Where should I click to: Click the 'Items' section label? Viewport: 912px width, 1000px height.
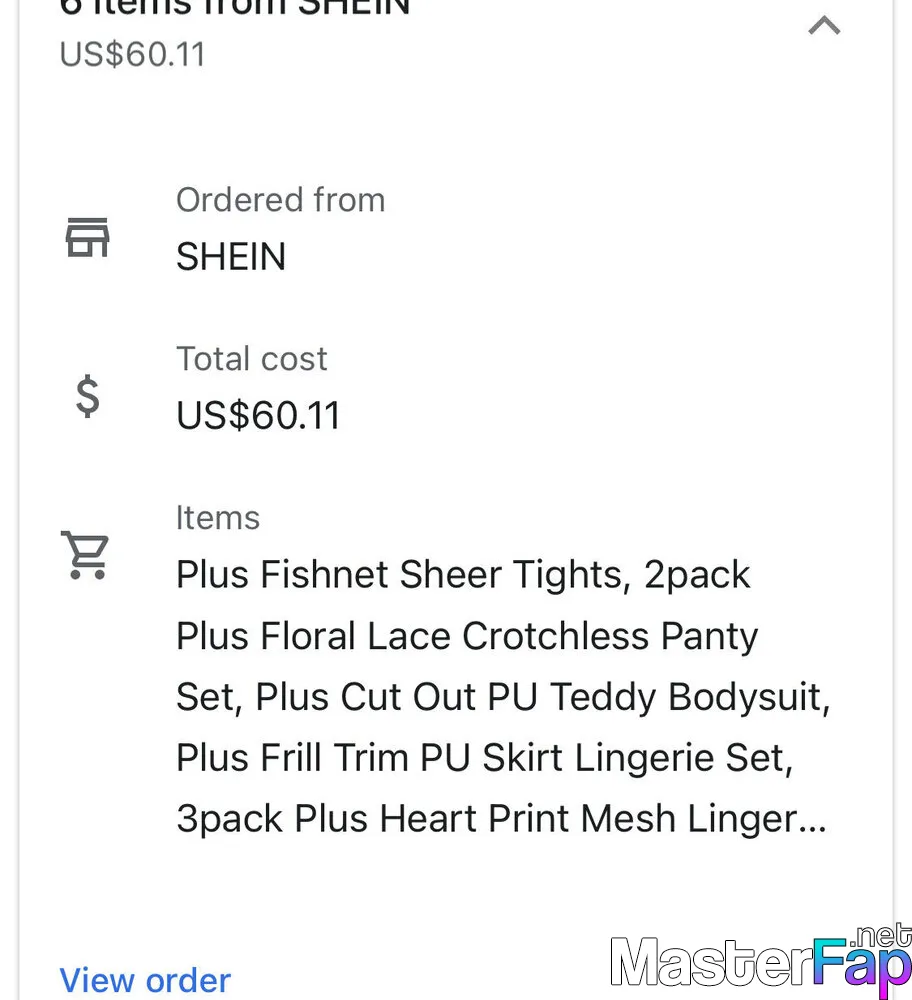point(217,517)
